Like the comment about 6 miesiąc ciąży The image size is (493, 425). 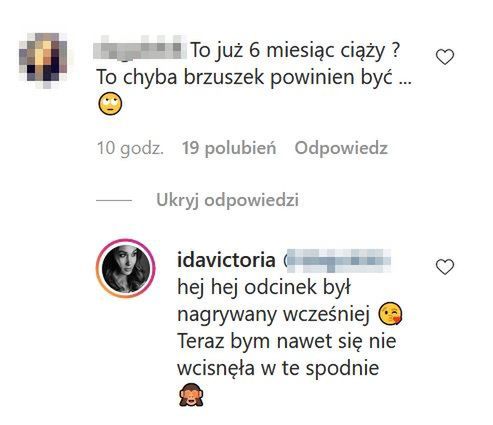coord(445,57)
